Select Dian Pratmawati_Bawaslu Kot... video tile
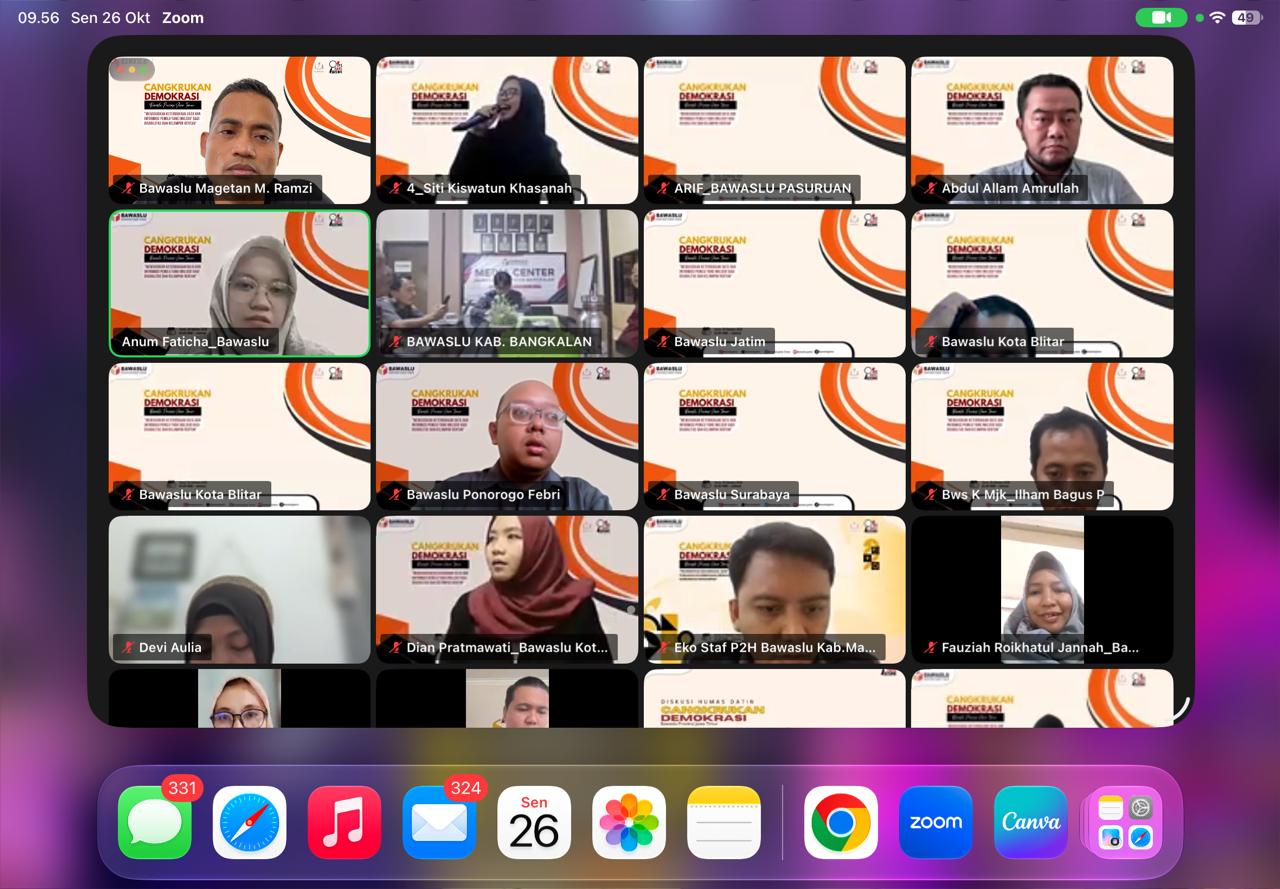This screenshot has height=889, width=1280. [x=507, y=589]
